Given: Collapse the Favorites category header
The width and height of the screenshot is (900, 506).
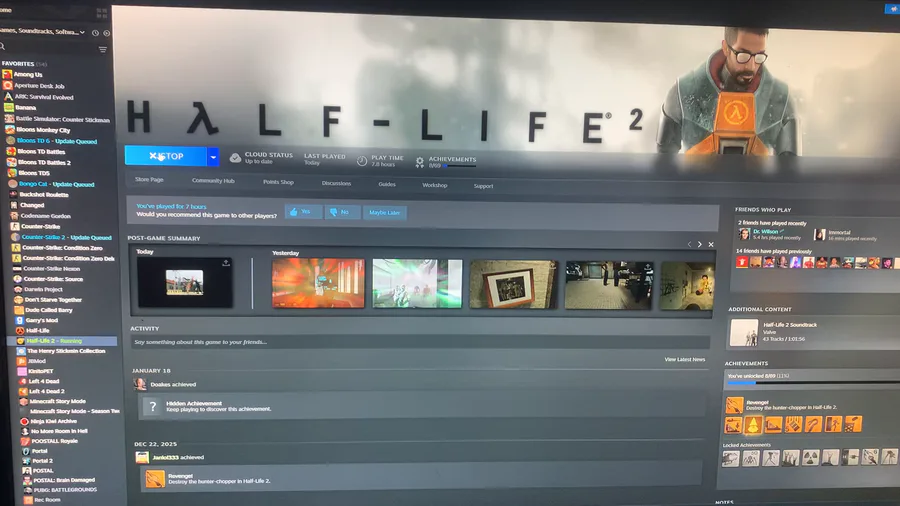Looking at the screenshot, I should (x=24, y=64).
